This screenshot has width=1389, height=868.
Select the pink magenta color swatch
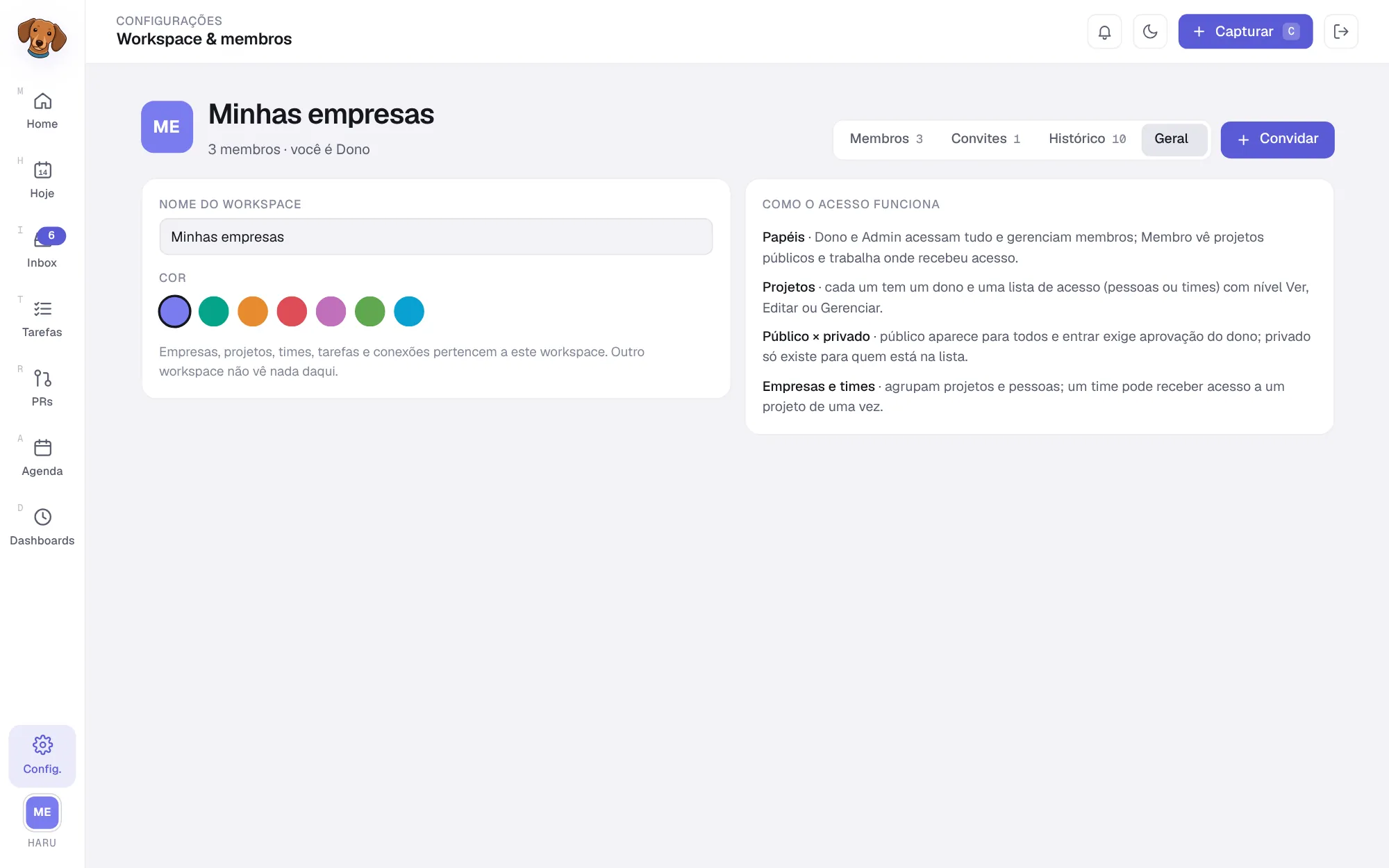[331, 311]
